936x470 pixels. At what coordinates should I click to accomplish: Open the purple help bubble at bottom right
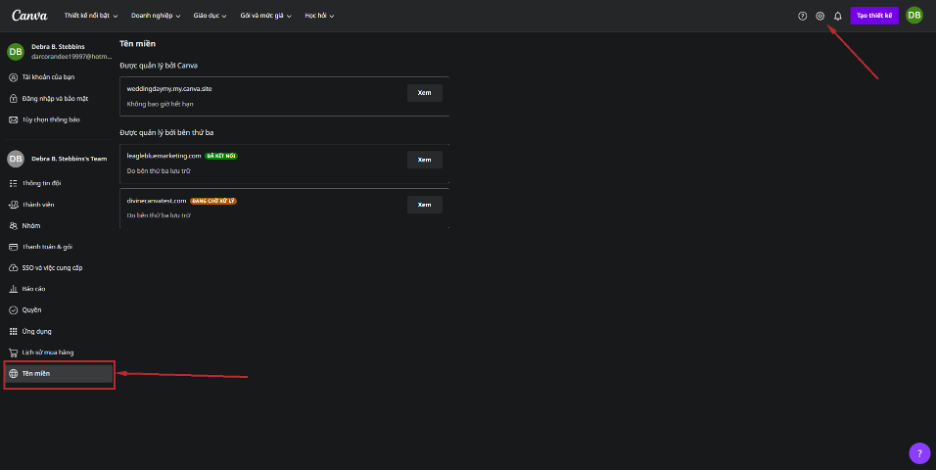pyautogui.click(x=919, y=453)
